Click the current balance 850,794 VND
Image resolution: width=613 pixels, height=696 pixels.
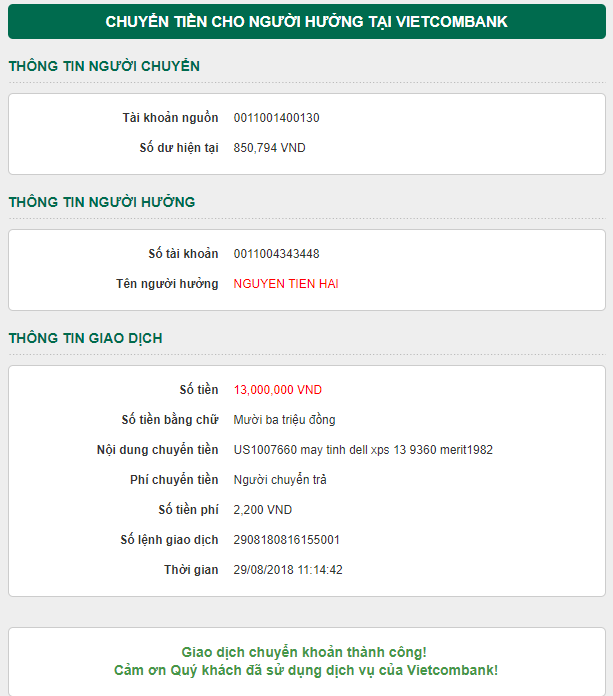(269, 148)
